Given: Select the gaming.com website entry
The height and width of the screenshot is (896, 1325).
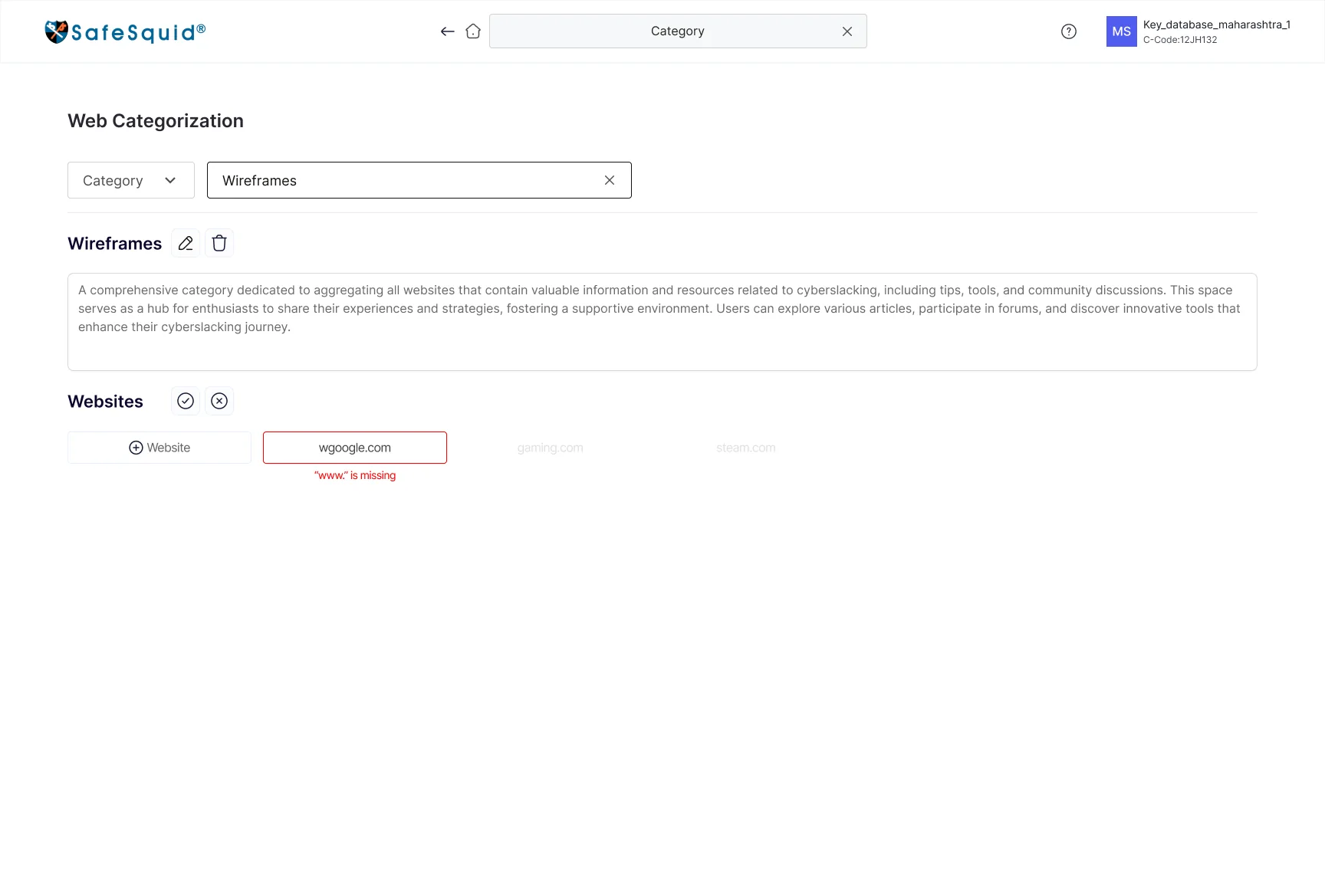Looking at the screenshot, I should [x=551, y=448].
